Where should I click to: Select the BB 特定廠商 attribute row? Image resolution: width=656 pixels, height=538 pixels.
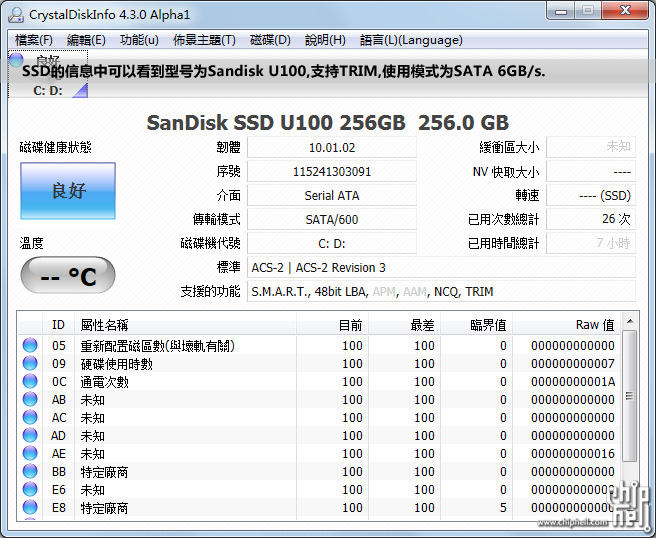(x=320, y=471)
